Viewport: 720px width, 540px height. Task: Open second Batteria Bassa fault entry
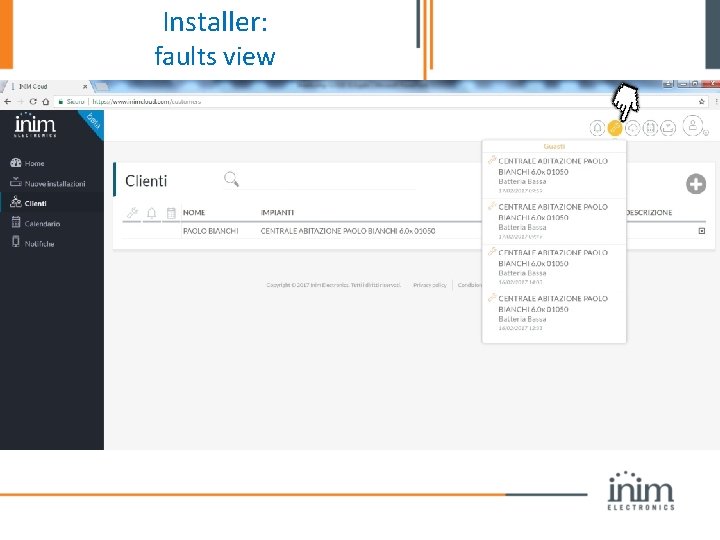click(x=554, y=221)
